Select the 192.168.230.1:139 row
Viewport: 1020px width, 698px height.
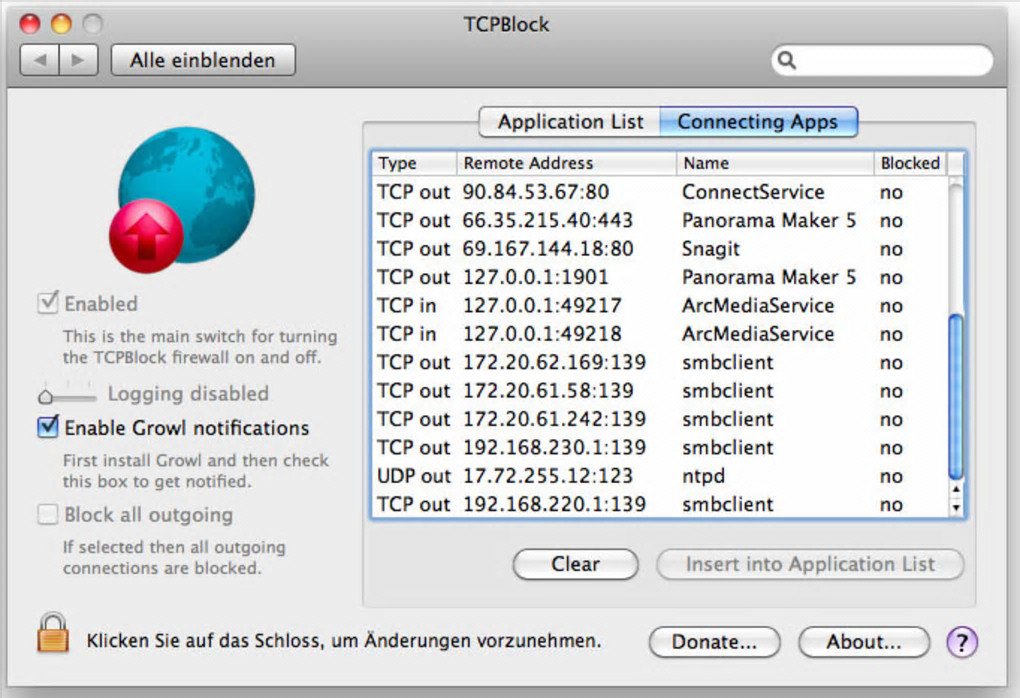(660, 448)
